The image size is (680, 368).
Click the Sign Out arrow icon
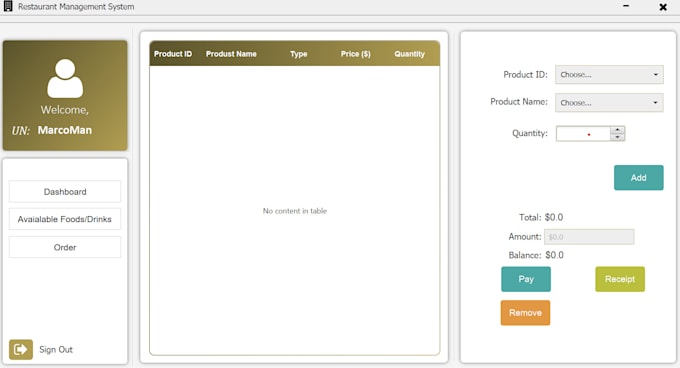[x=21, y=349]
